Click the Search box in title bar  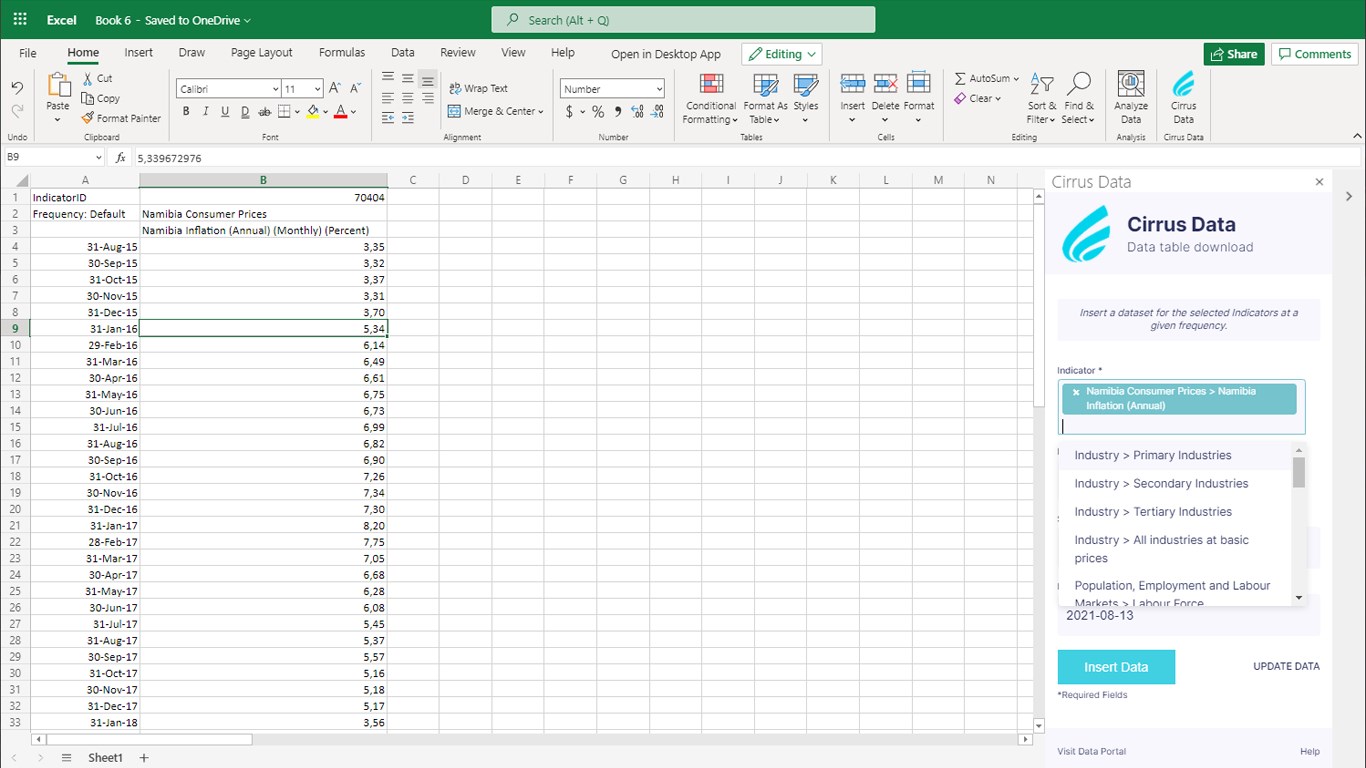click(x=683, y=20)
